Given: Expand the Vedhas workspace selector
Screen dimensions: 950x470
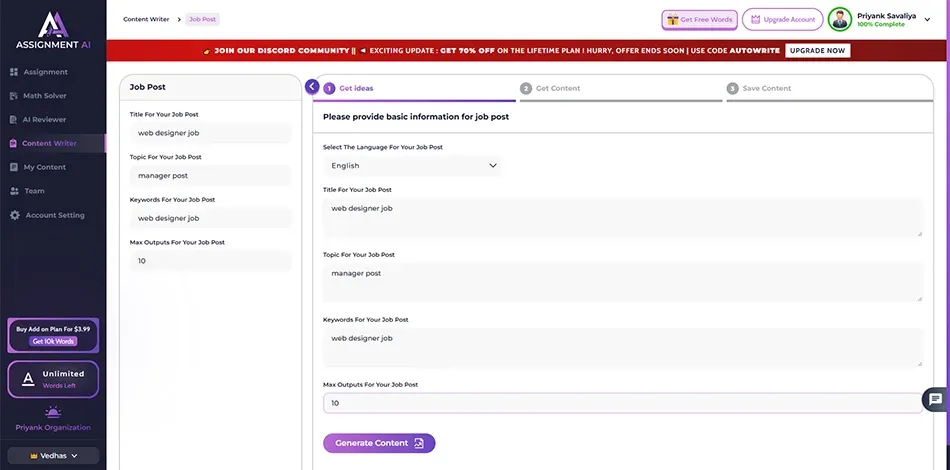Looking at the screenshot, I should coord(53,456).
